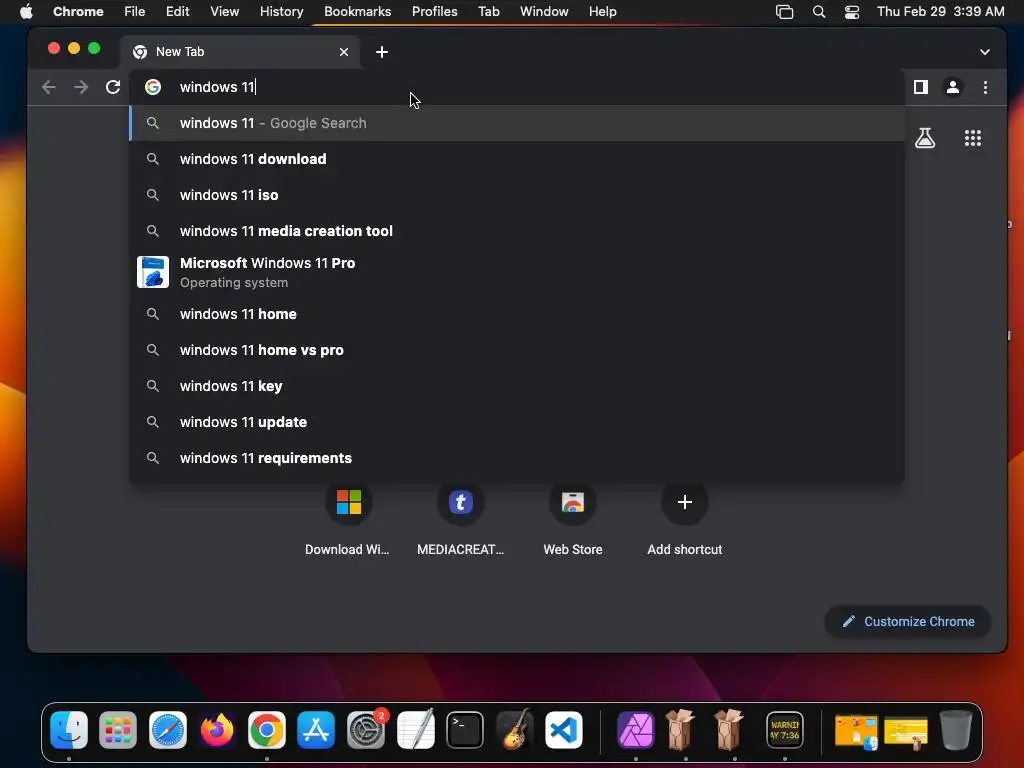Screen dimensions: 1024x768
Task: Expand the tab search chevron
Action: coord(985,52)
